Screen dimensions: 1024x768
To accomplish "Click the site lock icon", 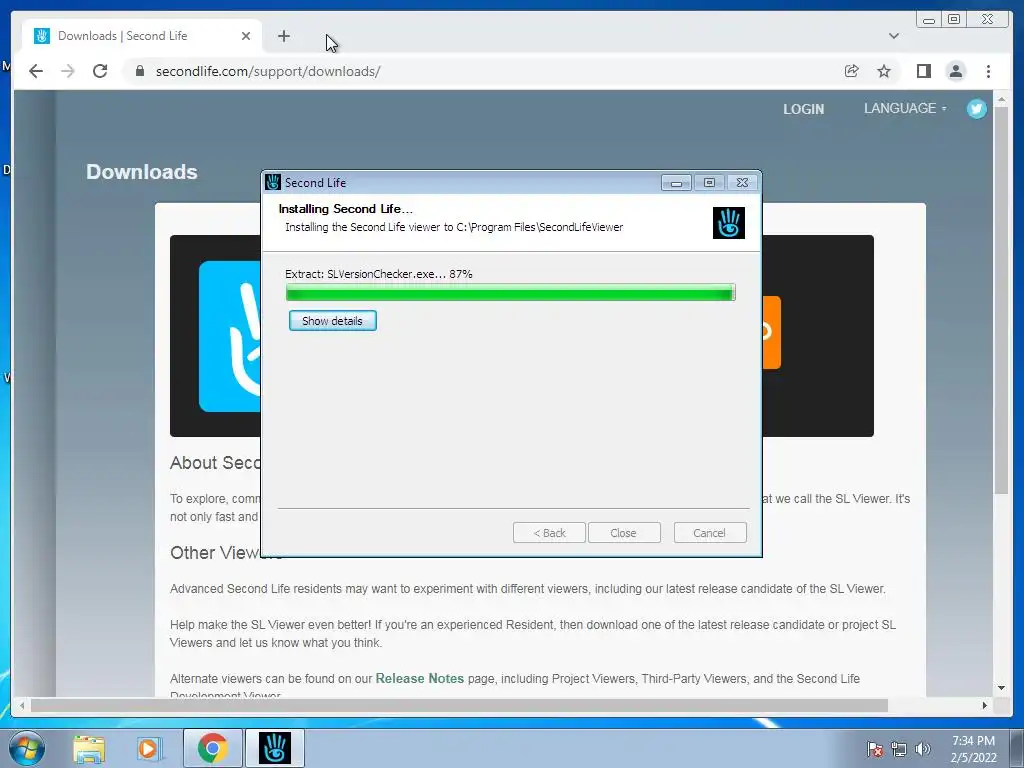I will [x=140, y=71].
